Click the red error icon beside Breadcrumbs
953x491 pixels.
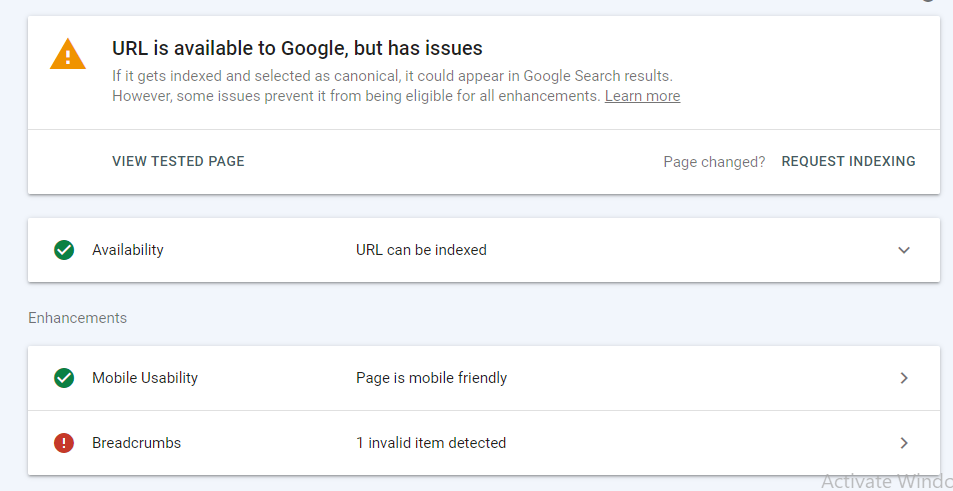point(64,443)
